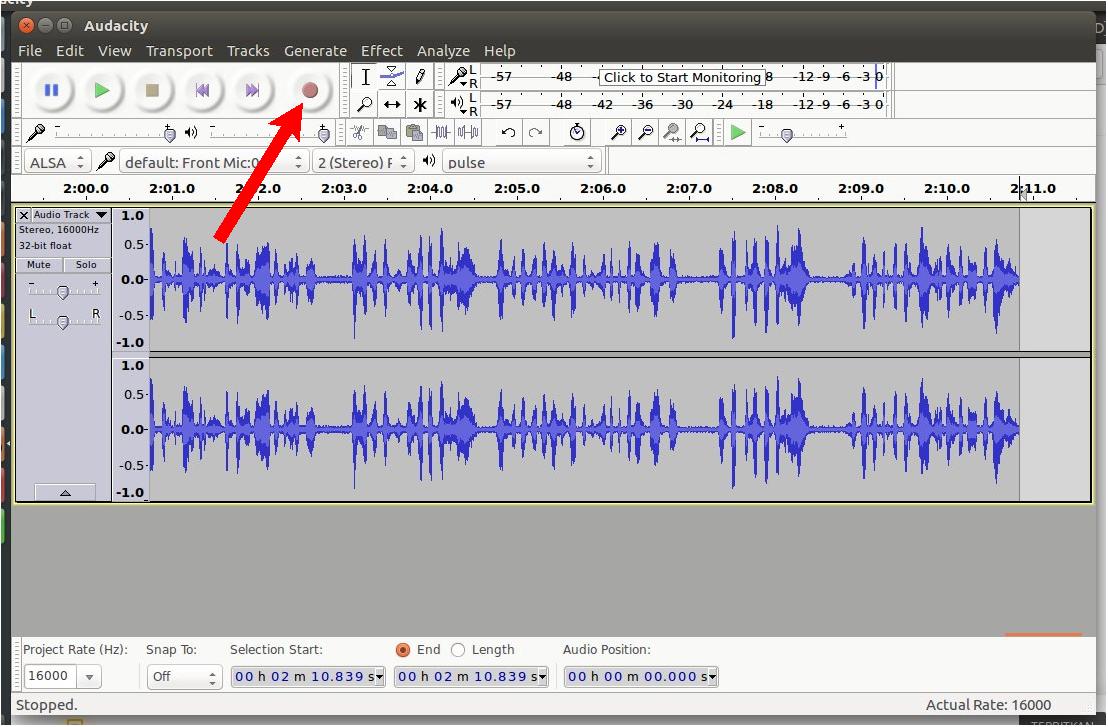The height and width of the screenshot is (727, 1108).
Task: Click the Undo arrow icon
Action: coord(508,132)
